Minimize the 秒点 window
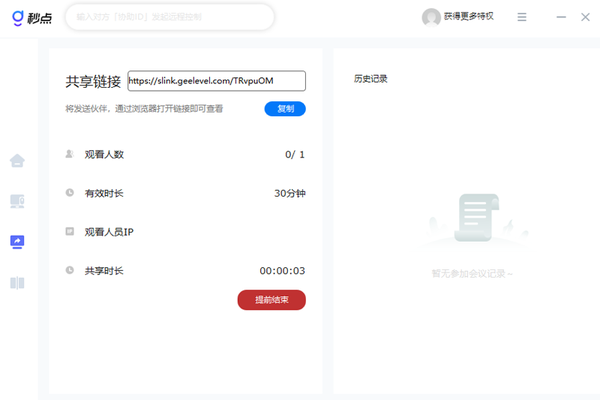600x400 pixels. 554,17
